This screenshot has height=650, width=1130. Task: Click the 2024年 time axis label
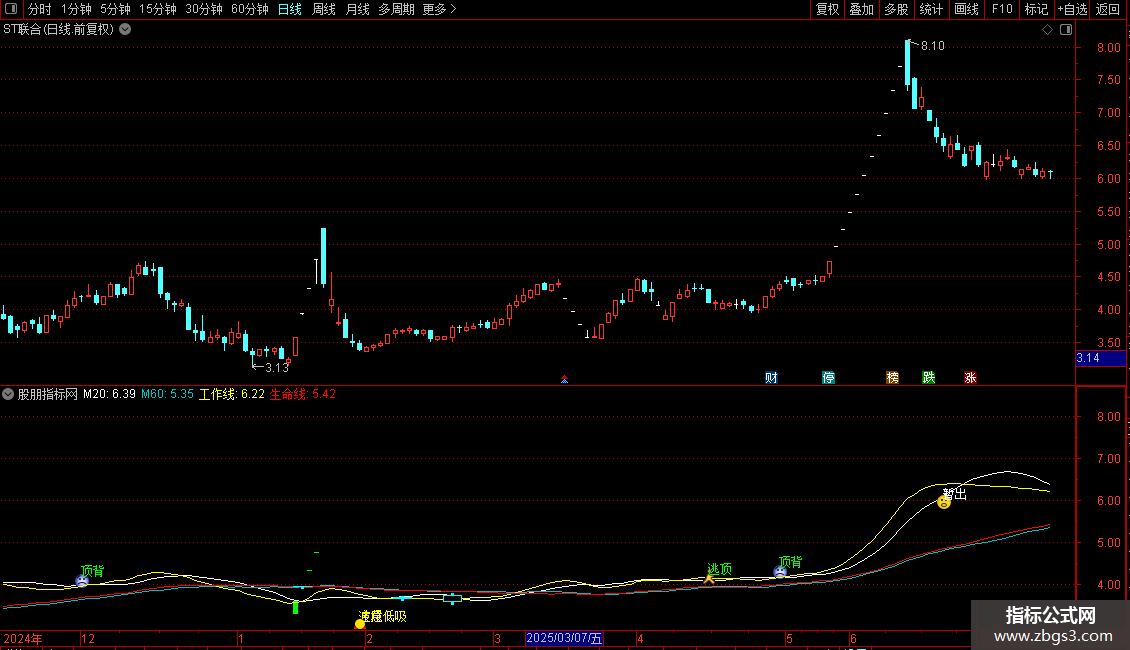23,639
